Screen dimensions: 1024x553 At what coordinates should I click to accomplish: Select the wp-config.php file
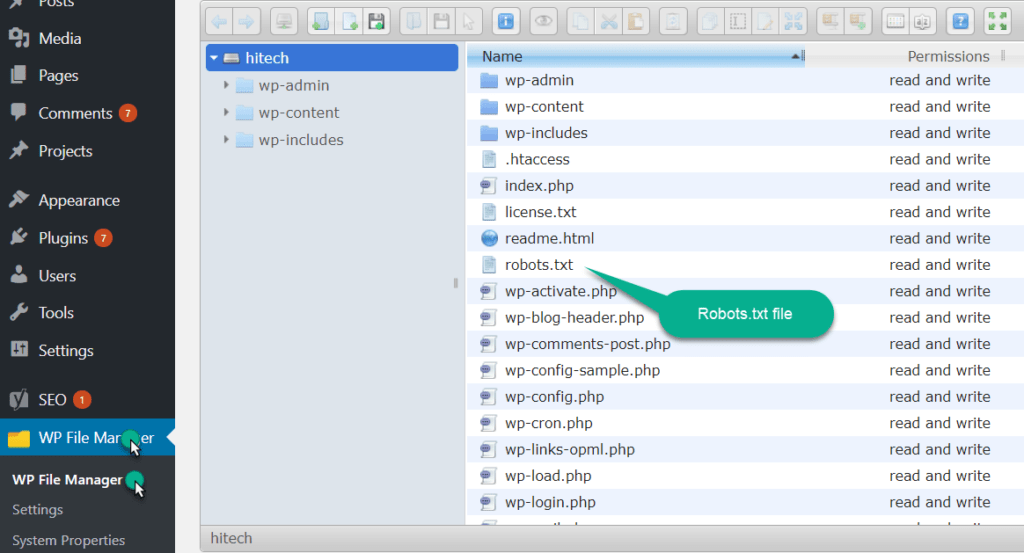click(745, 397)
